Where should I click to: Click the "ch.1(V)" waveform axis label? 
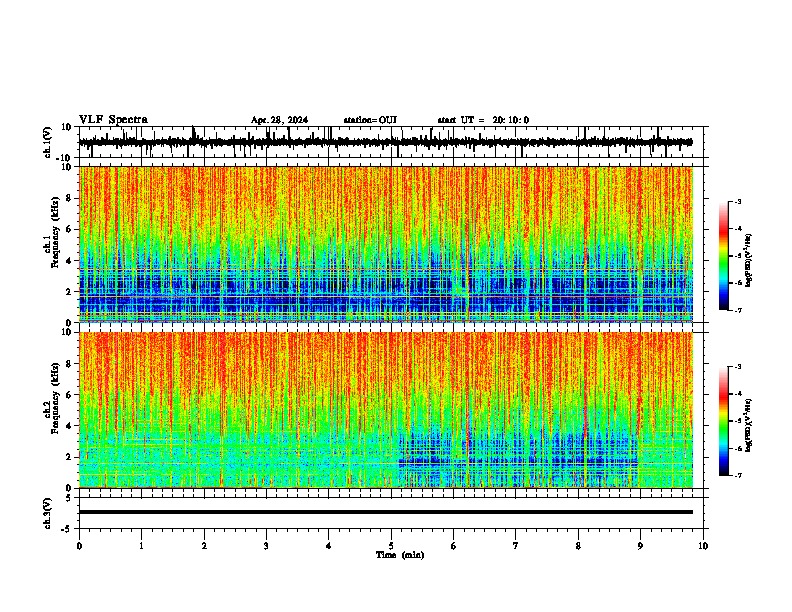pos(48,142)
